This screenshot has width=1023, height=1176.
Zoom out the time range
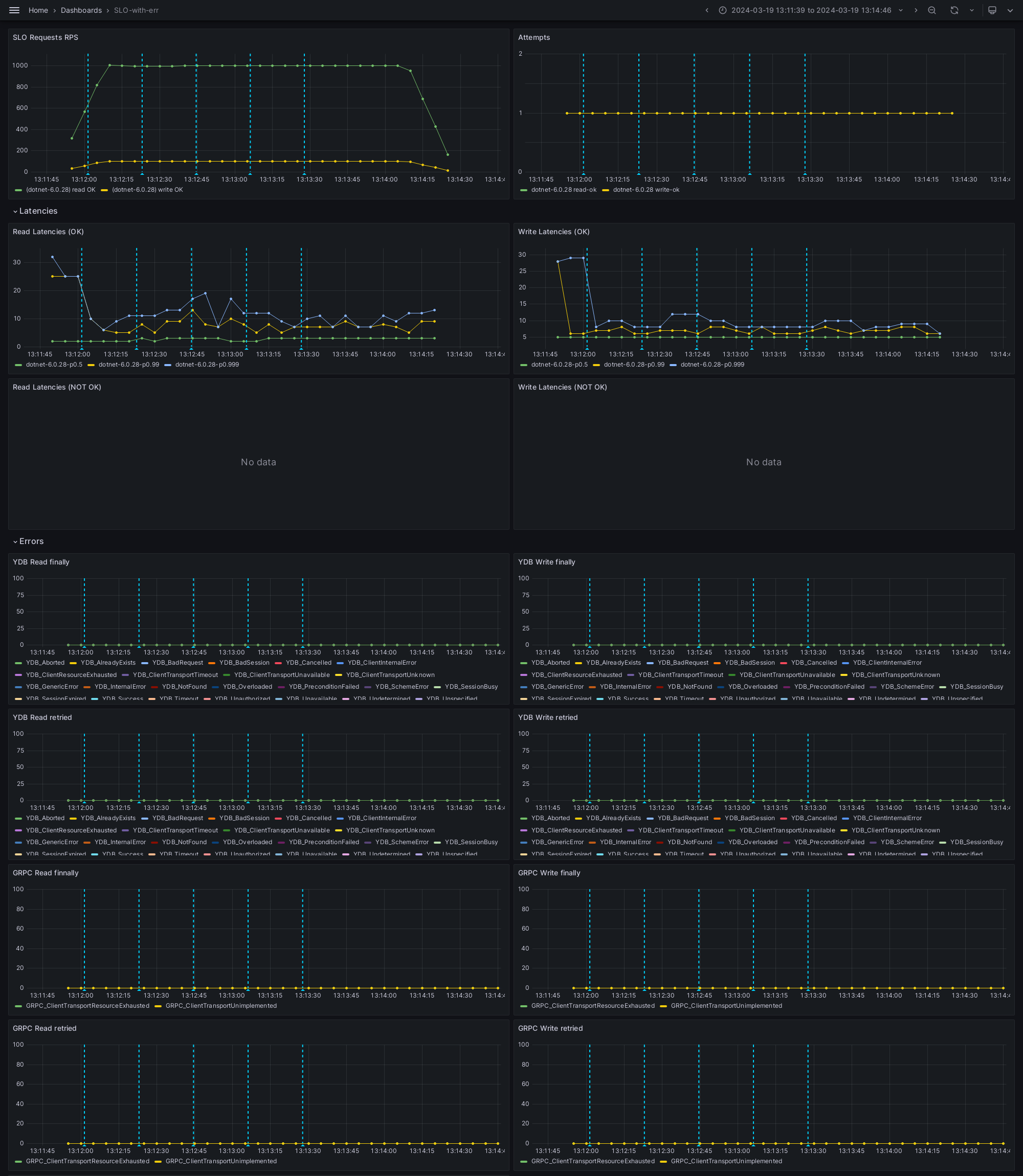tap(931, 10)
